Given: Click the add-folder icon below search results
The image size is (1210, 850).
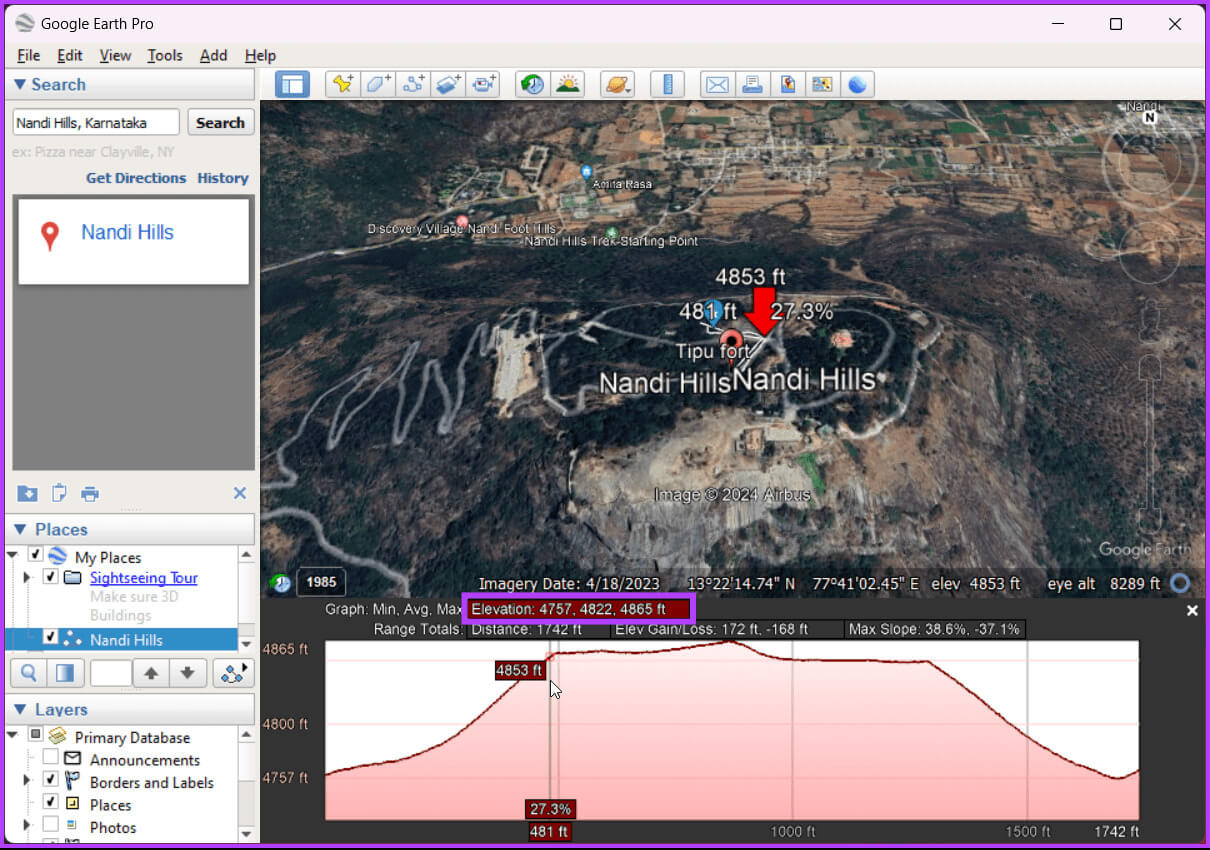Looking at the screenshot, I should (x=27, y=493).
